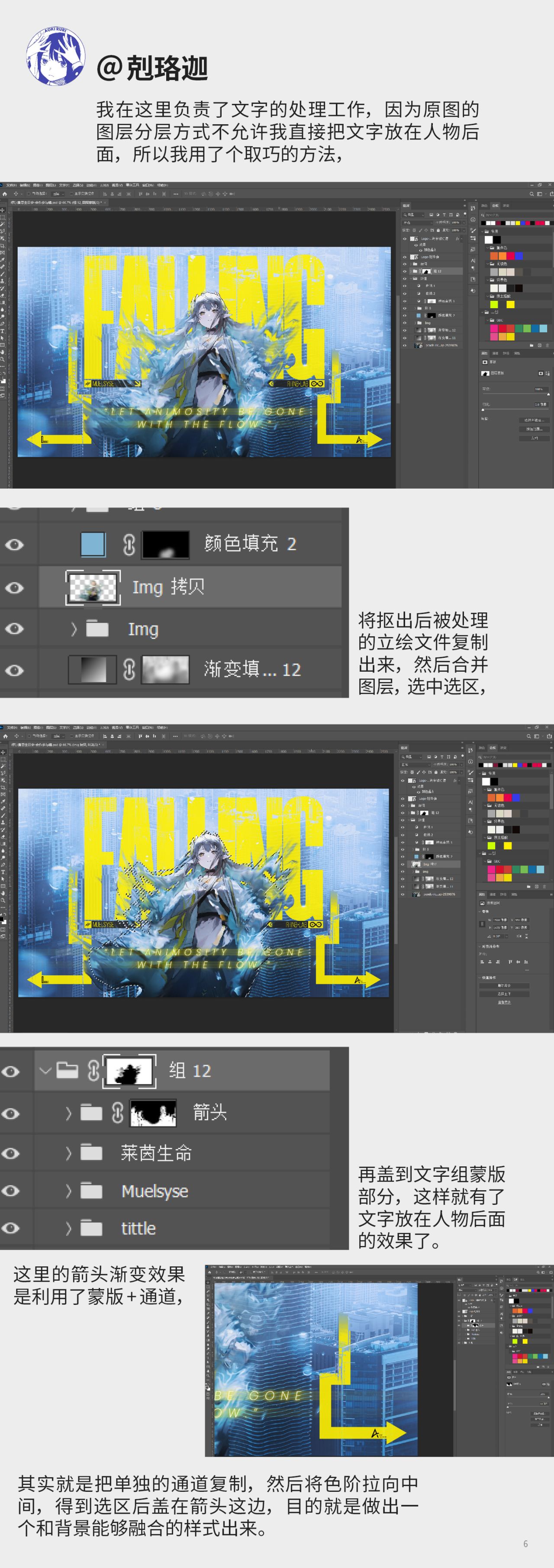
Task: Click the enlarged layer name 'Muelsyse'
Action: [155, 1191]
